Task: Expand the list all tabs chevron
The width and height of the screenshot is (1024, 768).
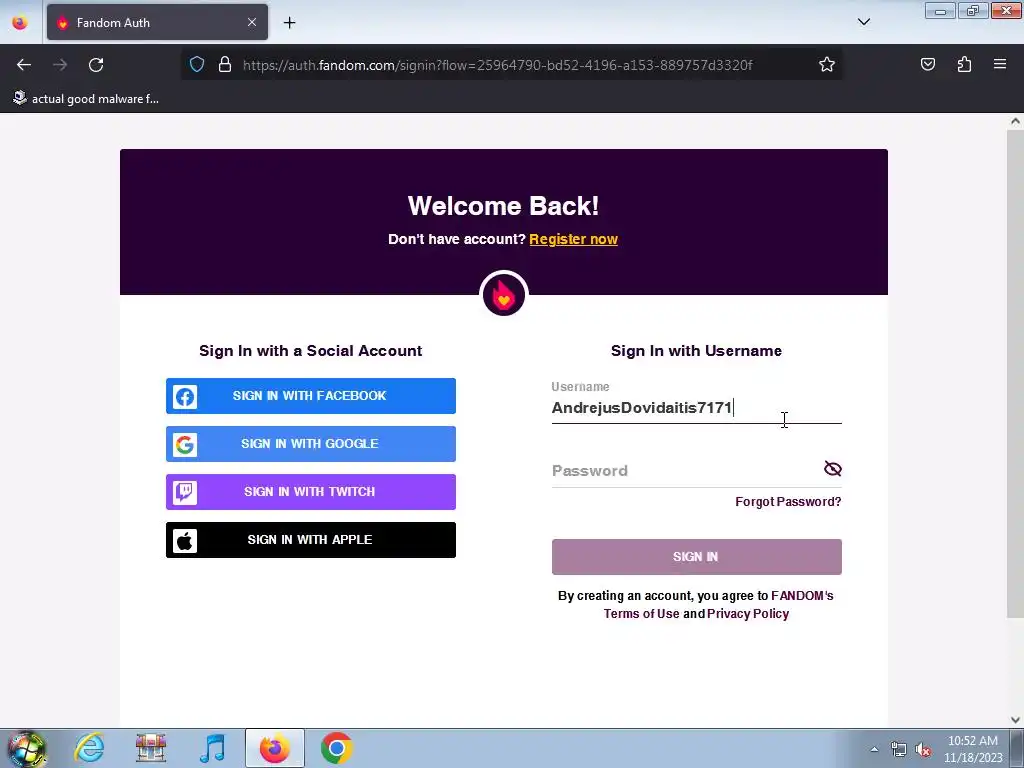Action: coord(863,22)
